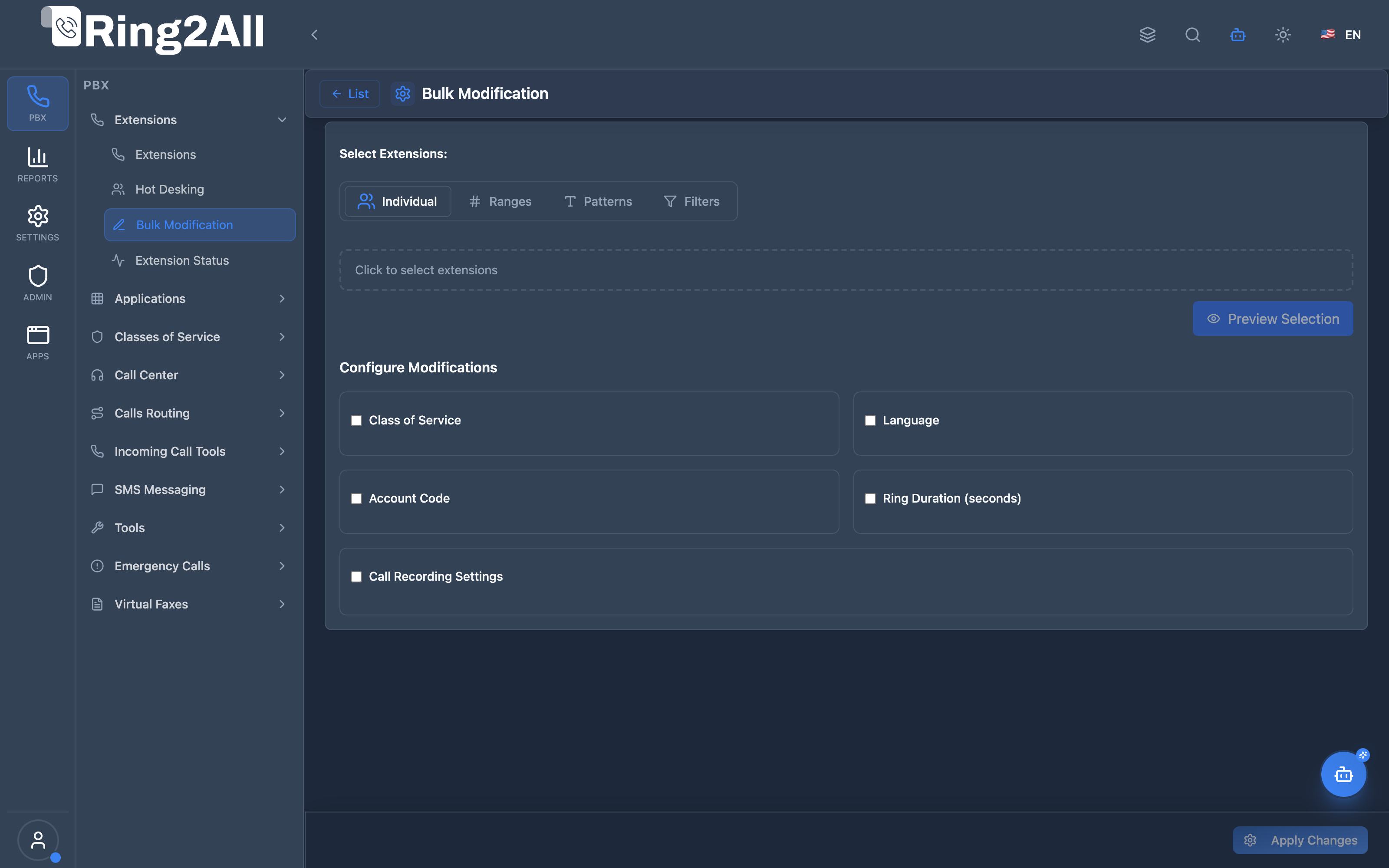Expand Incoming Call Tools menu
Screen dimensions: 1389x868
189,451
